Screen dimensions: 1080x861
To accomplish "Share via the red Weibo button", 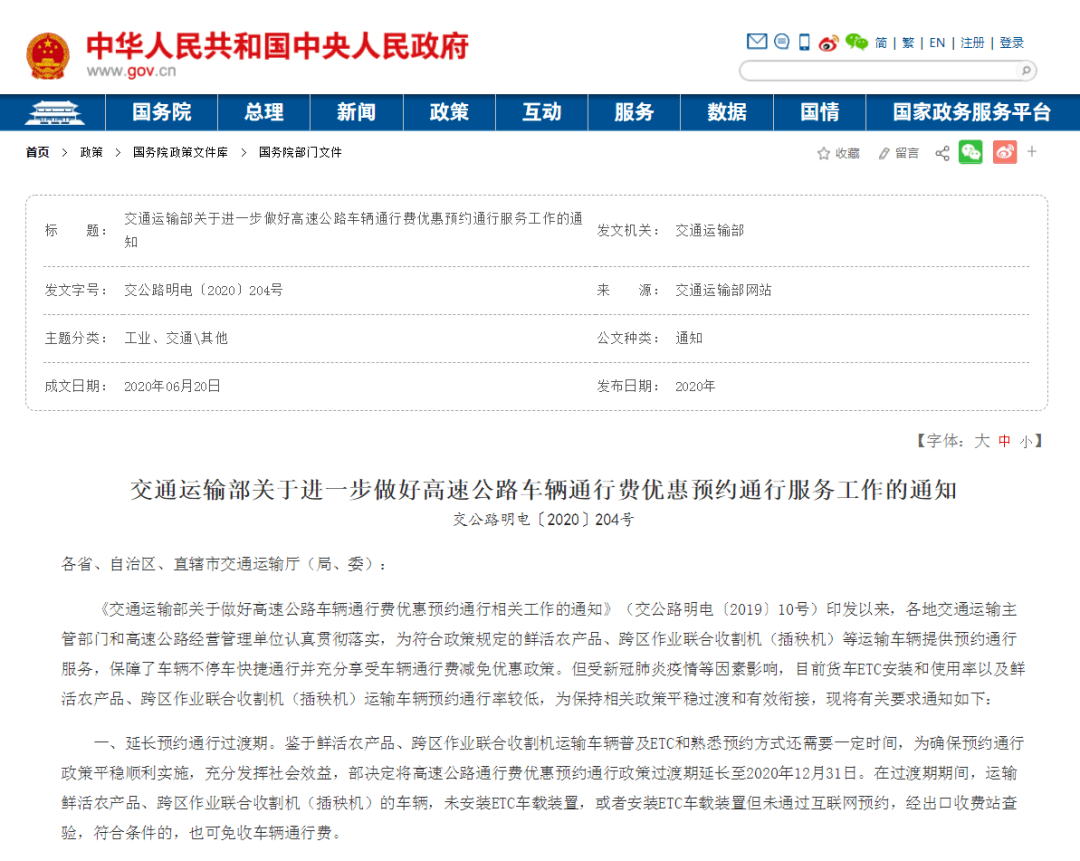I will pos(1005,152).
